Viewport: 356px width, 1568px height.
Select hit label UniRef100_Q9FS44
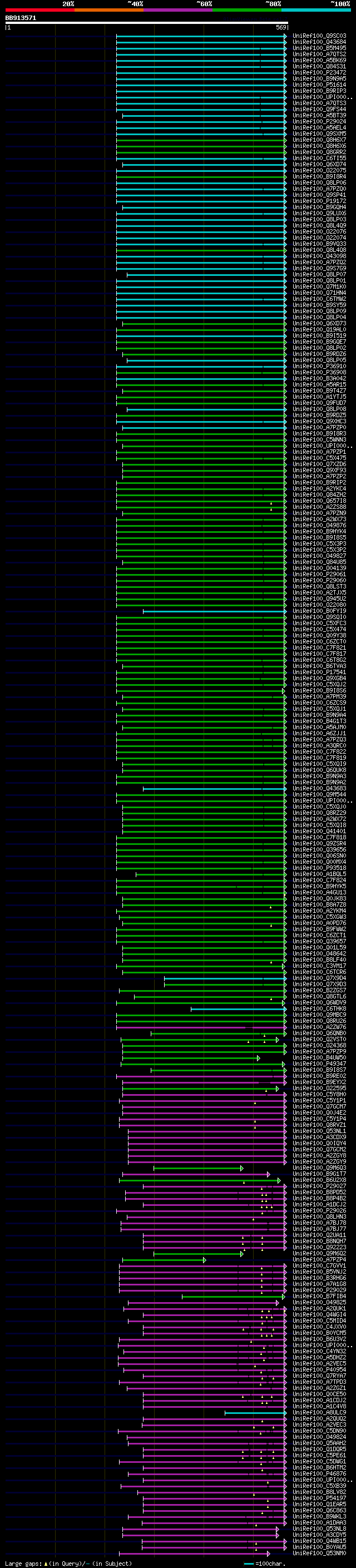tap(319, 110)
